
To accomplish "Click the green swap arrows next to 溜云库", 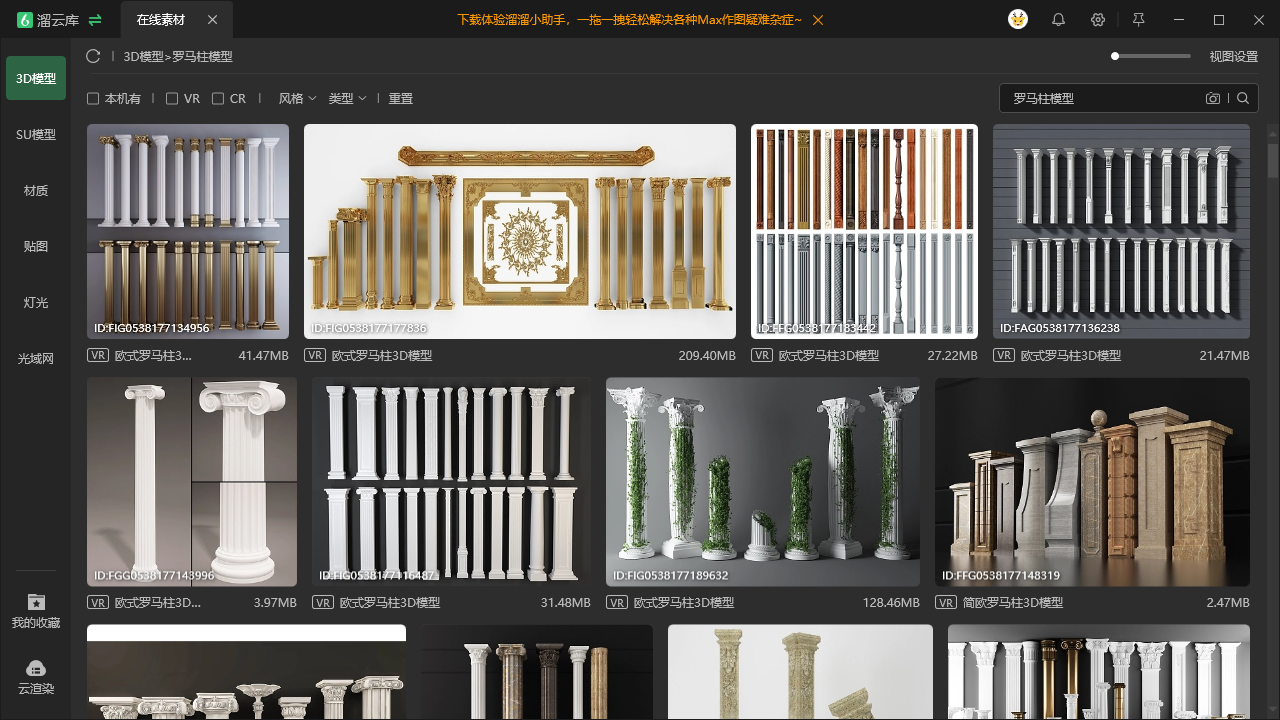I will [95, 20].
